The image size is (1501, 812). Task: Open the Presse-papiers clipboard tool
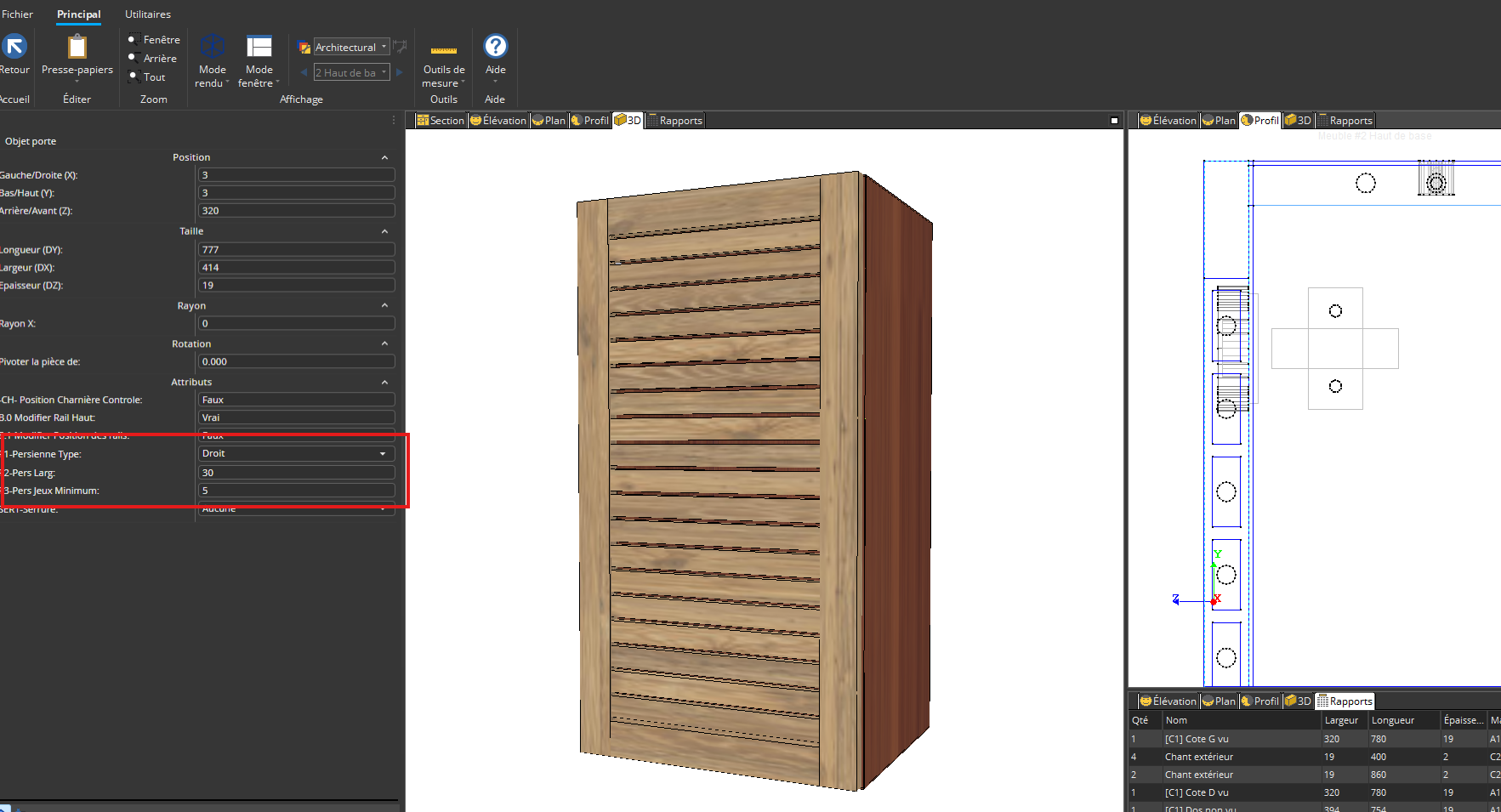77,47
